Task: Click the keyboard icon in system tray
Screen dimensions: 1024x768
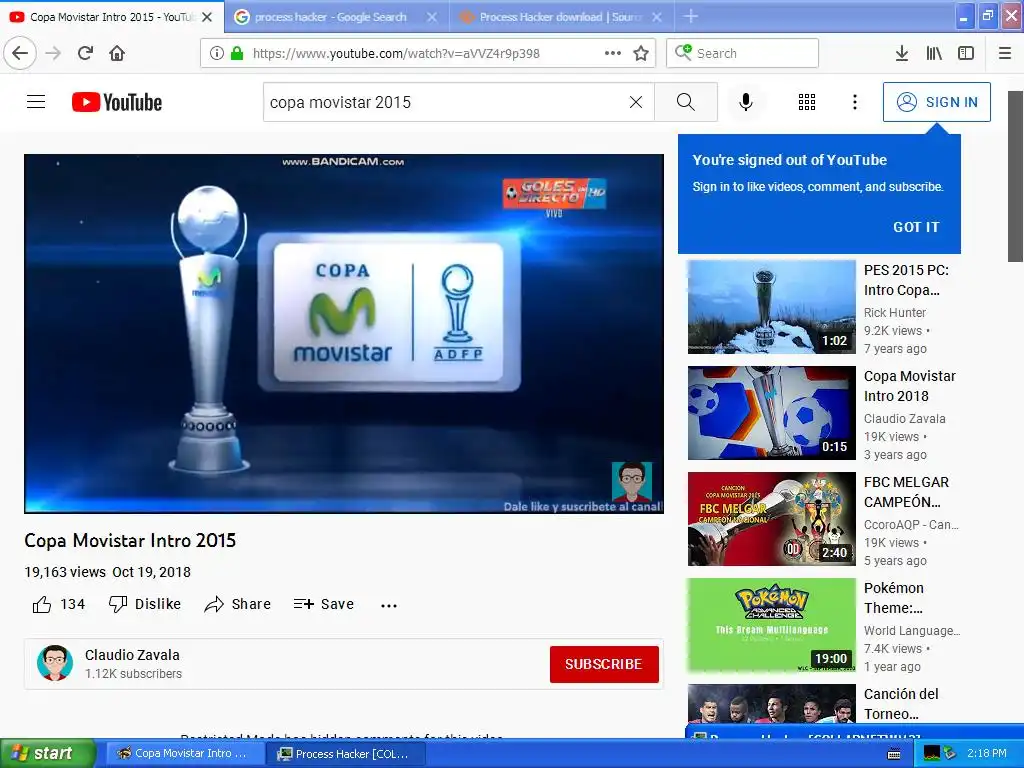Action: (894, 754)
